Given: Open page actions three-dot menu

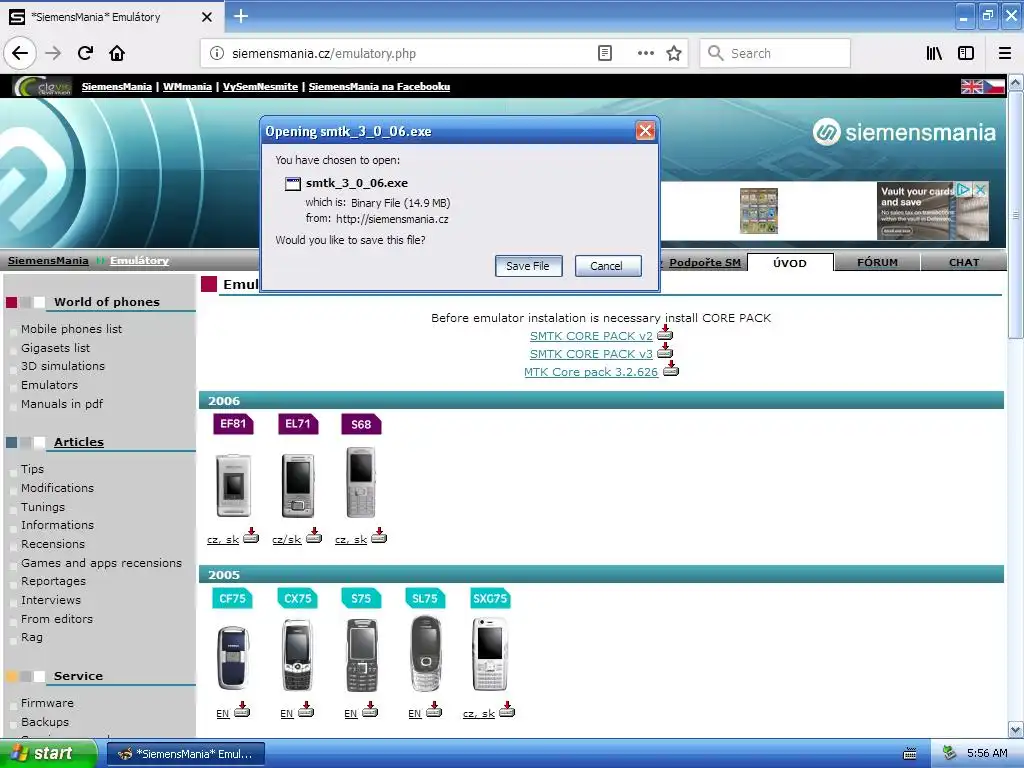Looking at the screenshot, I should pos(645,54).
